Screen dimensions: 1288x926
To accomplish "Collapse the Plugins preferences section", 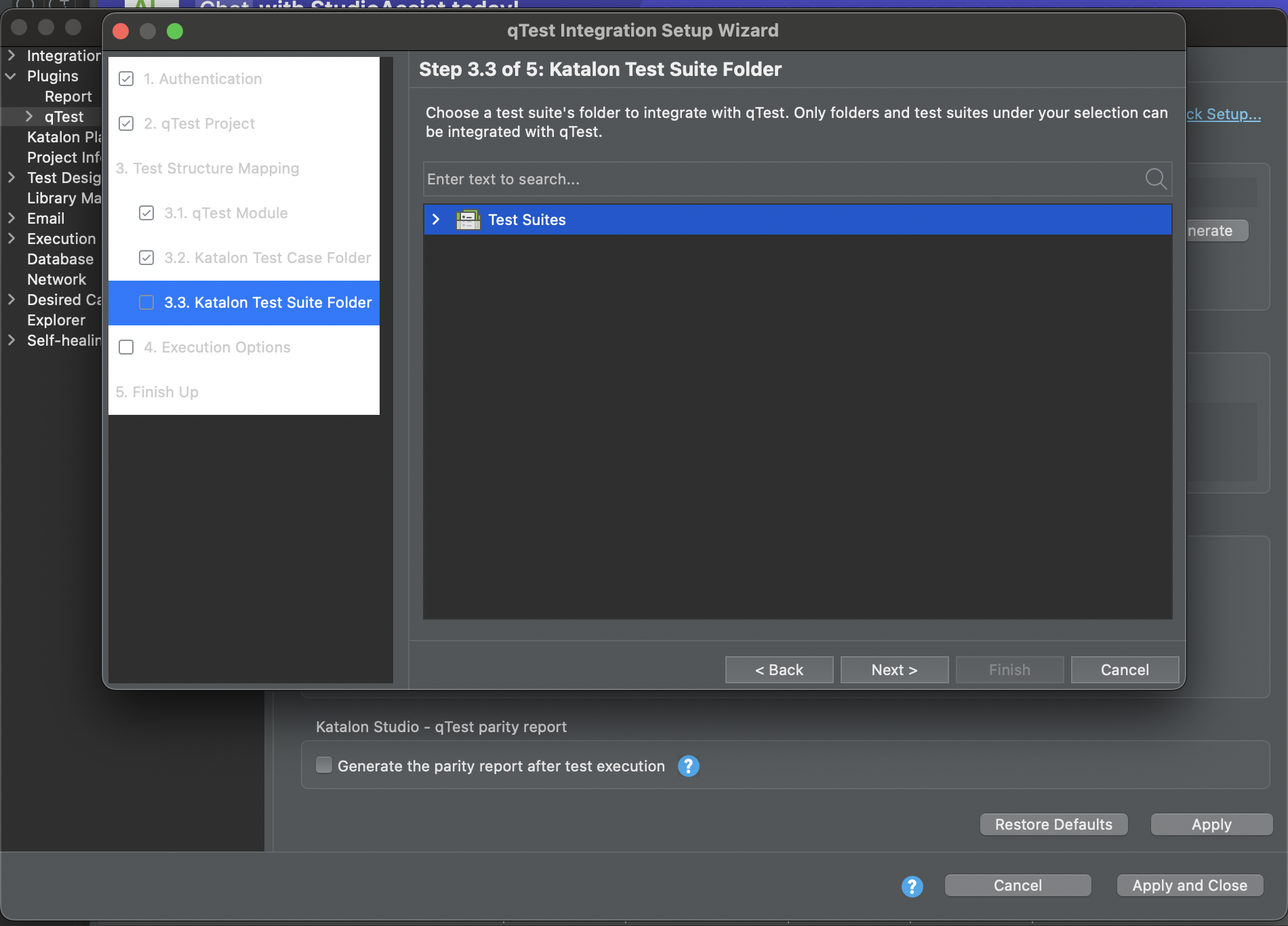I will 11,76.
